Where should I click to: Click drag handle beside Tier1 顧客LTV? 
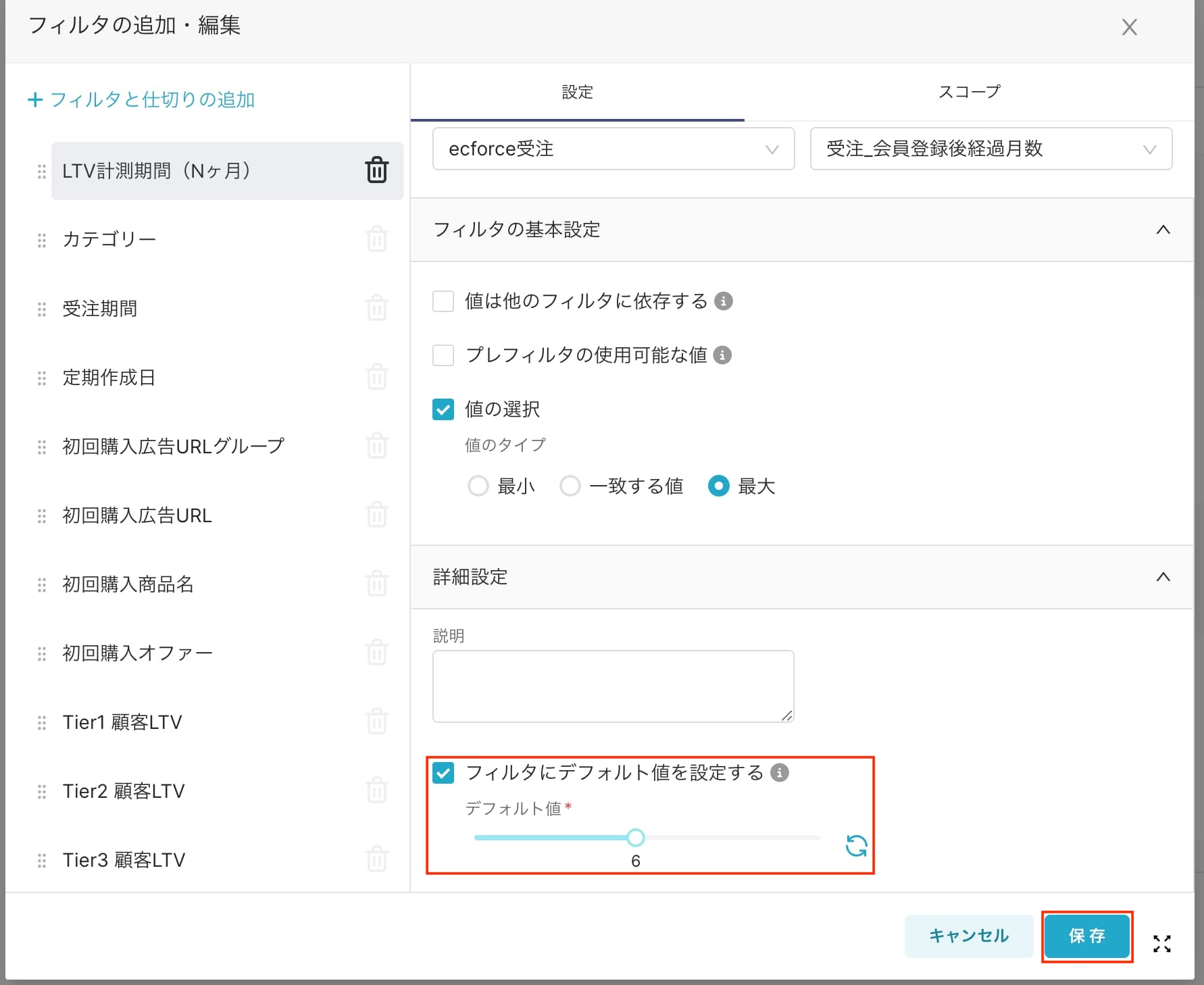[x=42, y=723]
